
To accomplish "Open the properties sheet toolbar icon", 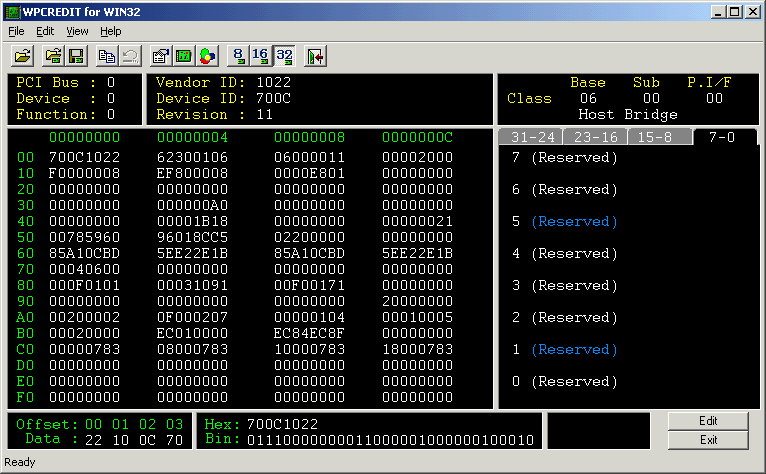I will click(160, 56).
